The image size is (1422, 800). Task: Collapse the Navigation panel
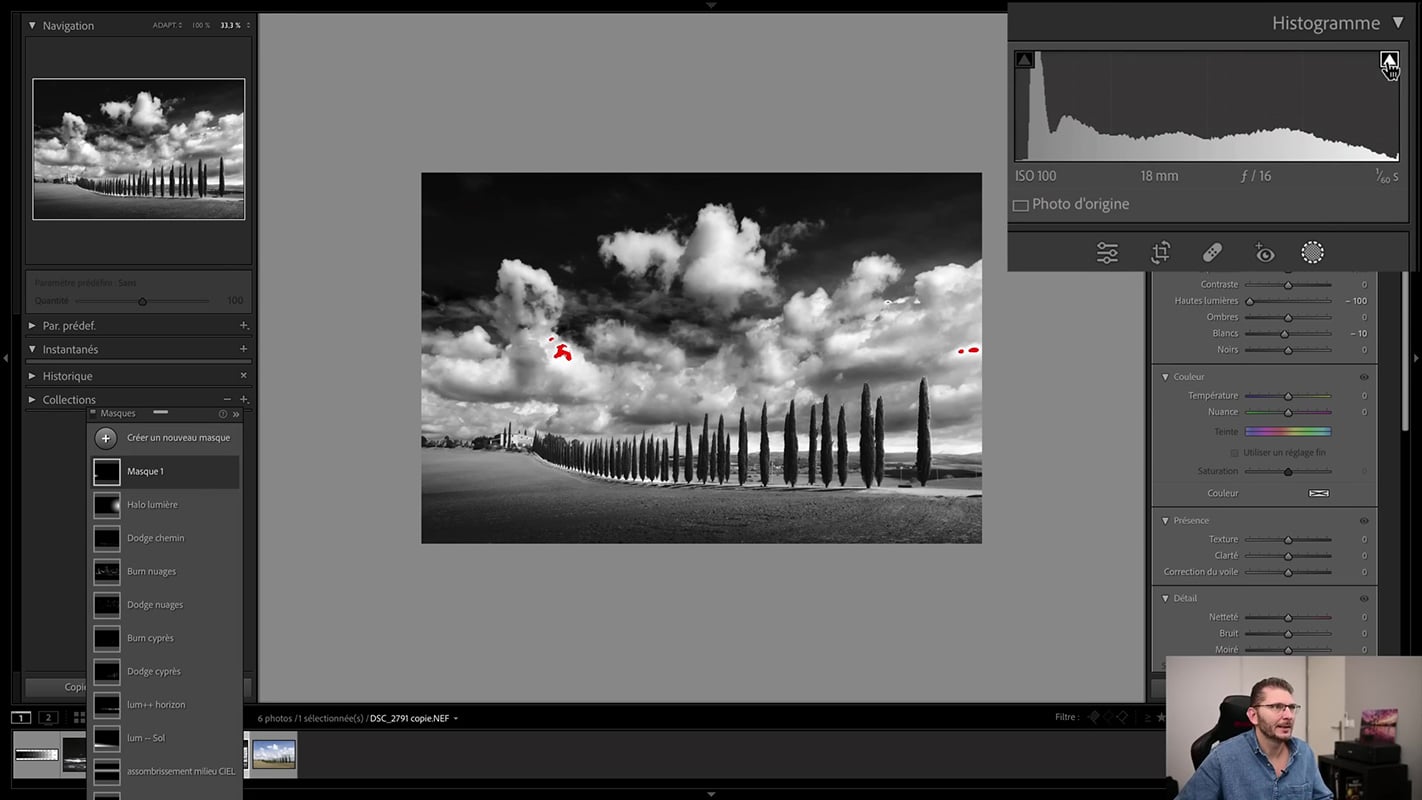32,26
